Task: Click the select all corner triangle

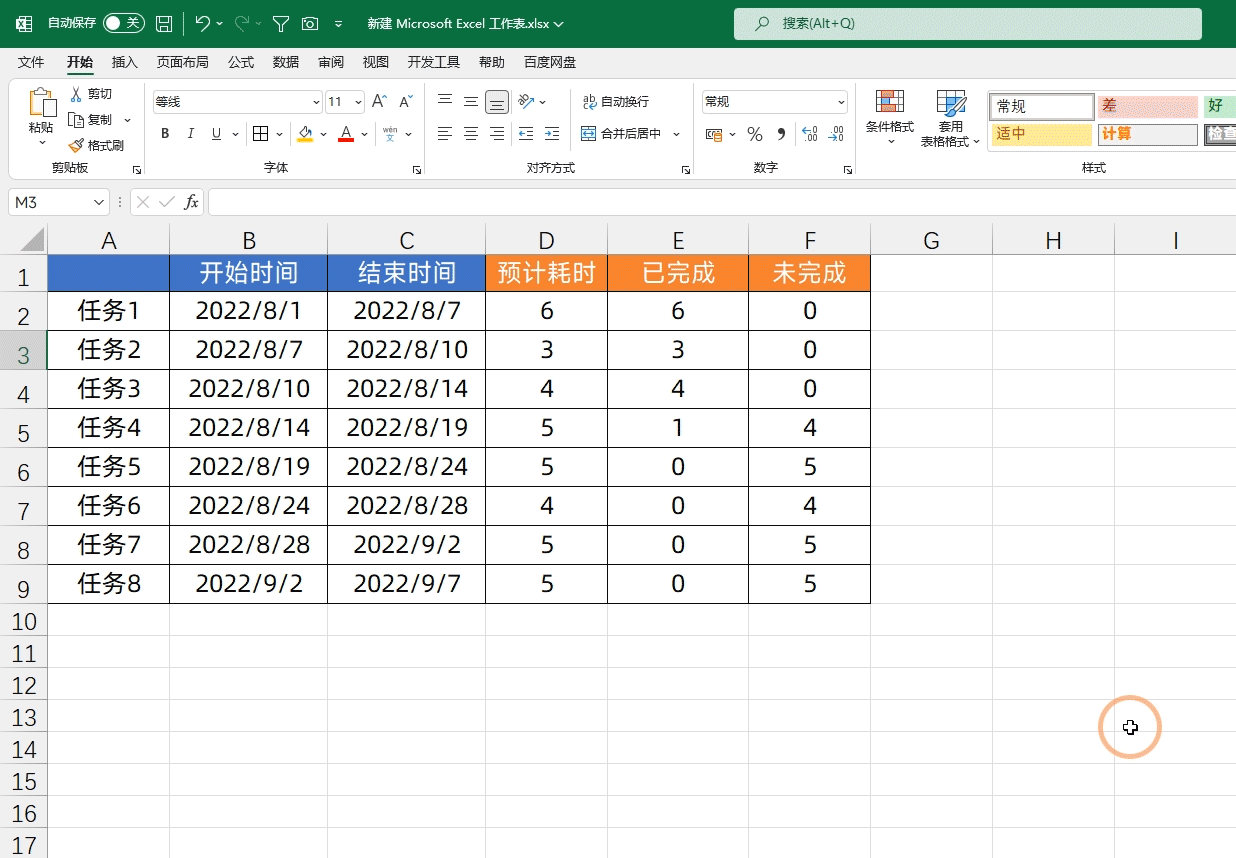Action: click(32, 240)
